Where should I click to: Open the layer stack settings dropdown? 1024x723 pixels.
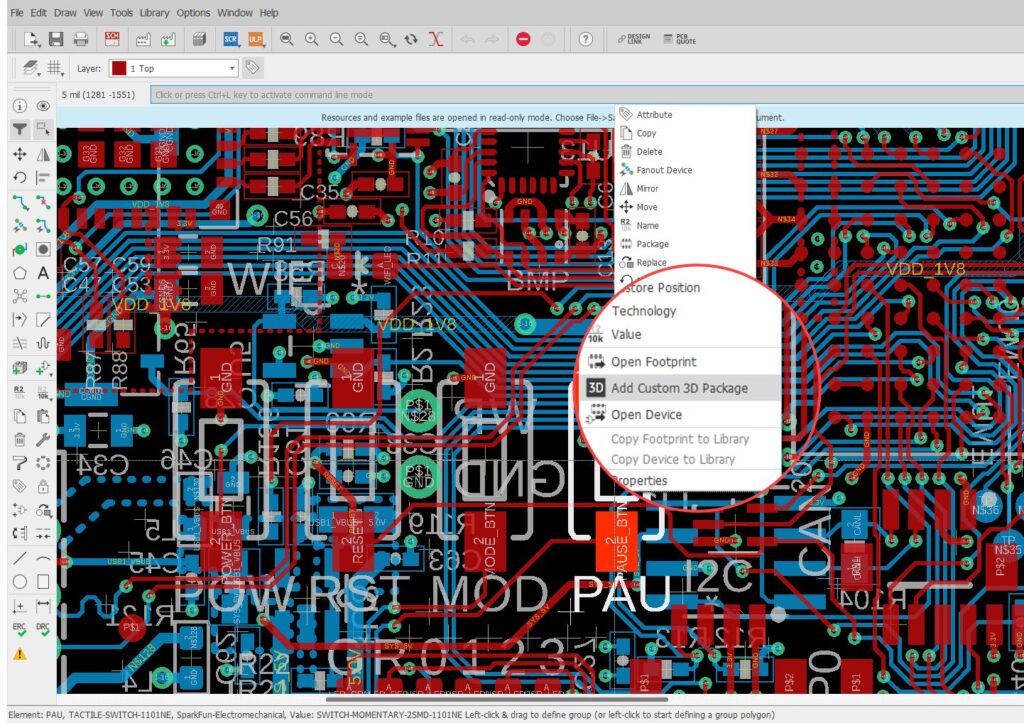[x=29, y=68]
